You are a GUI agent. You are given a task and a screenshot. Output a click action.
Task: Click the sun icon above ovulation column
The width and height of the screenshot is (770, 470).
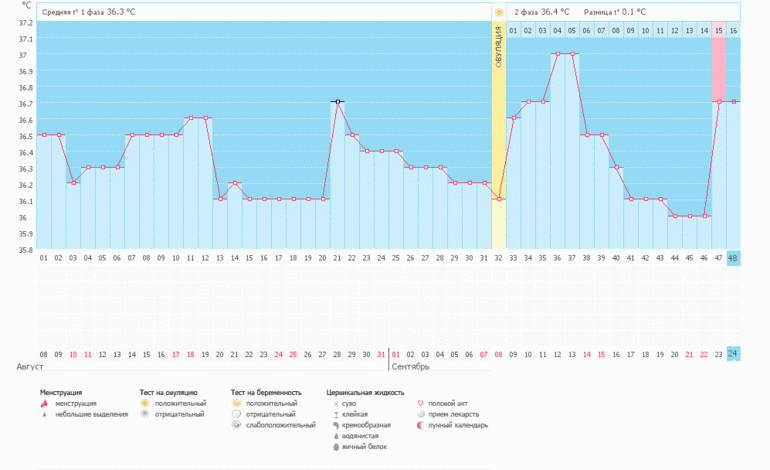click(499, 12)
